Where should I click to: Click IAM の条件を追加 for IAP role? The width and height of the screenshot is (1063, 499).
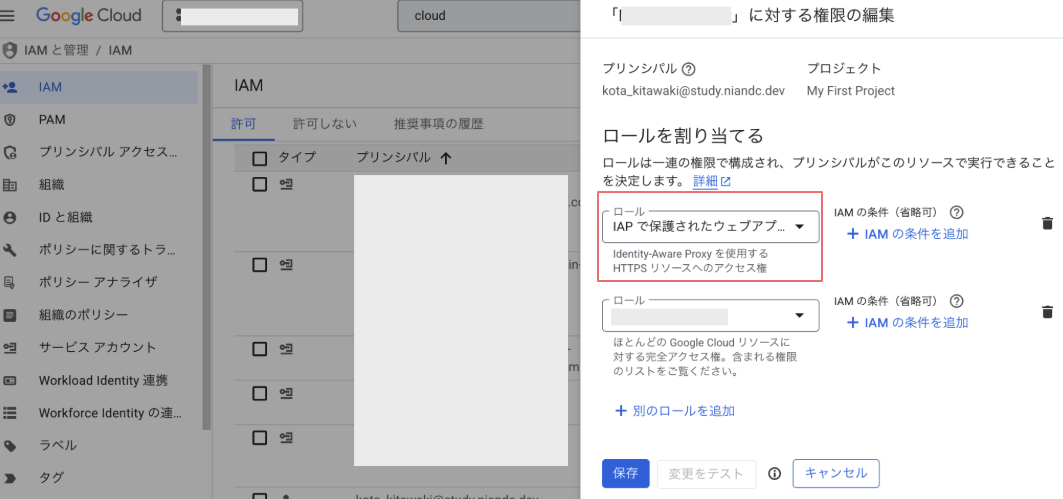[x=907, y=234]
